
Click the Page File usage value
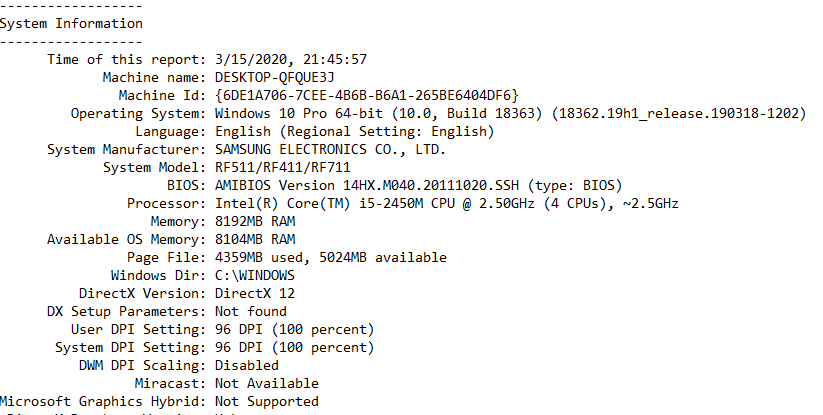[331, 258]
